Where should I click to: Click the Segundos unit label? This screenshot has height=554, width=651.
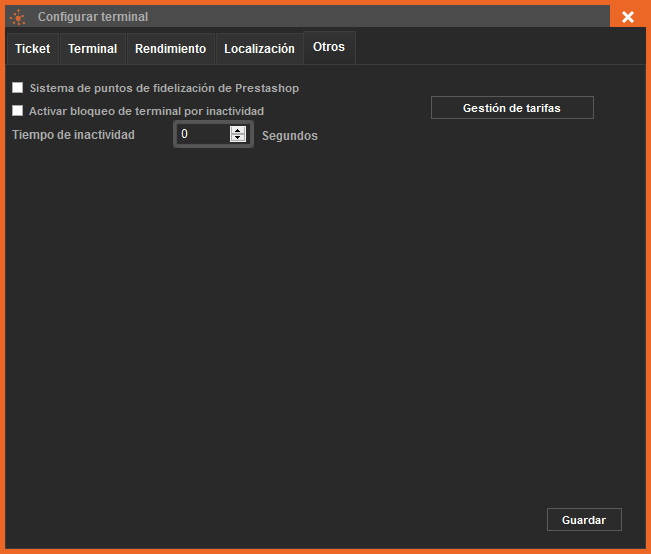tap(290, 136)
